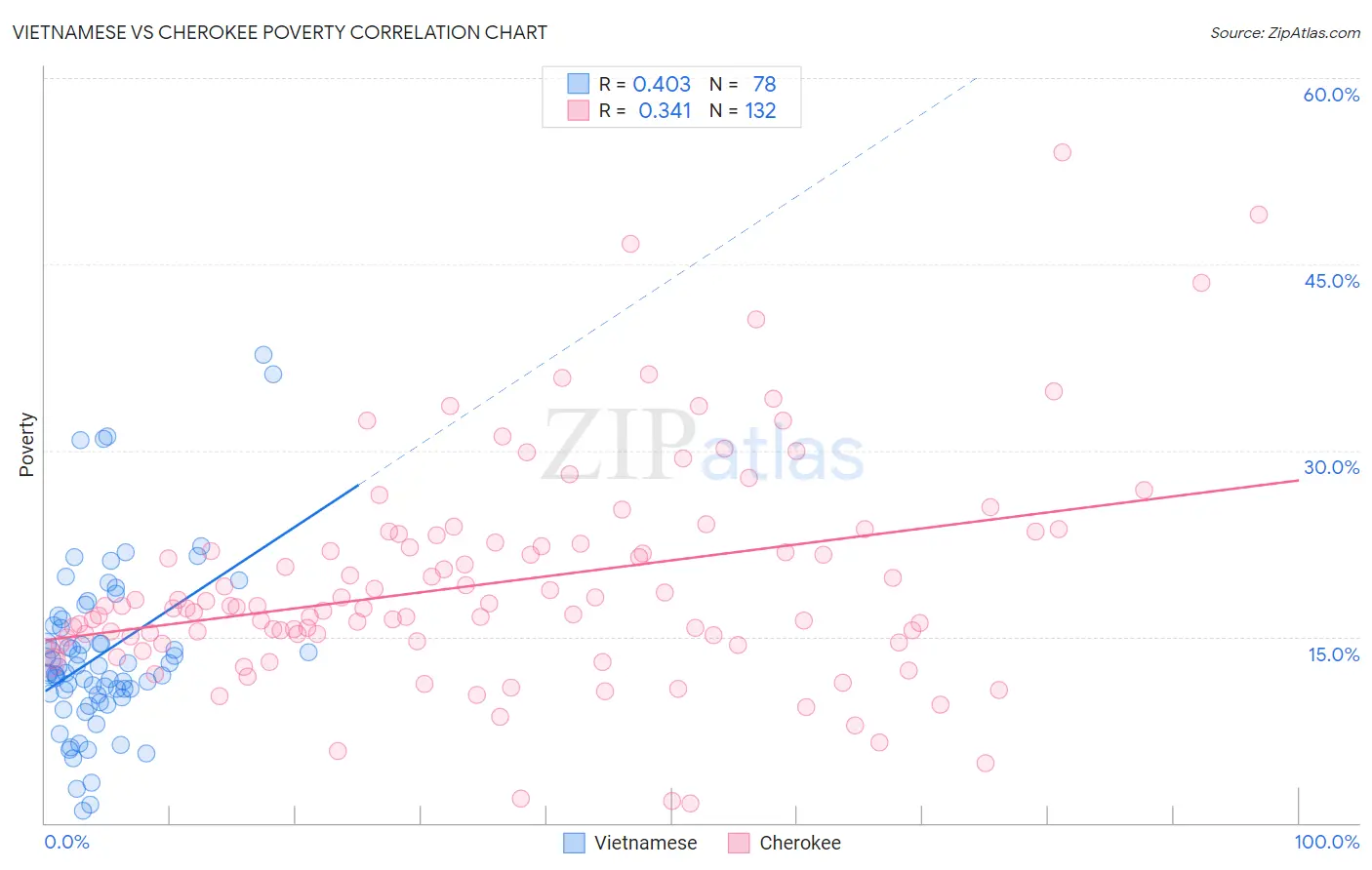Select the Cherokee legend label
This screenshot has height=870, width=1372.
tap(800, 843)
